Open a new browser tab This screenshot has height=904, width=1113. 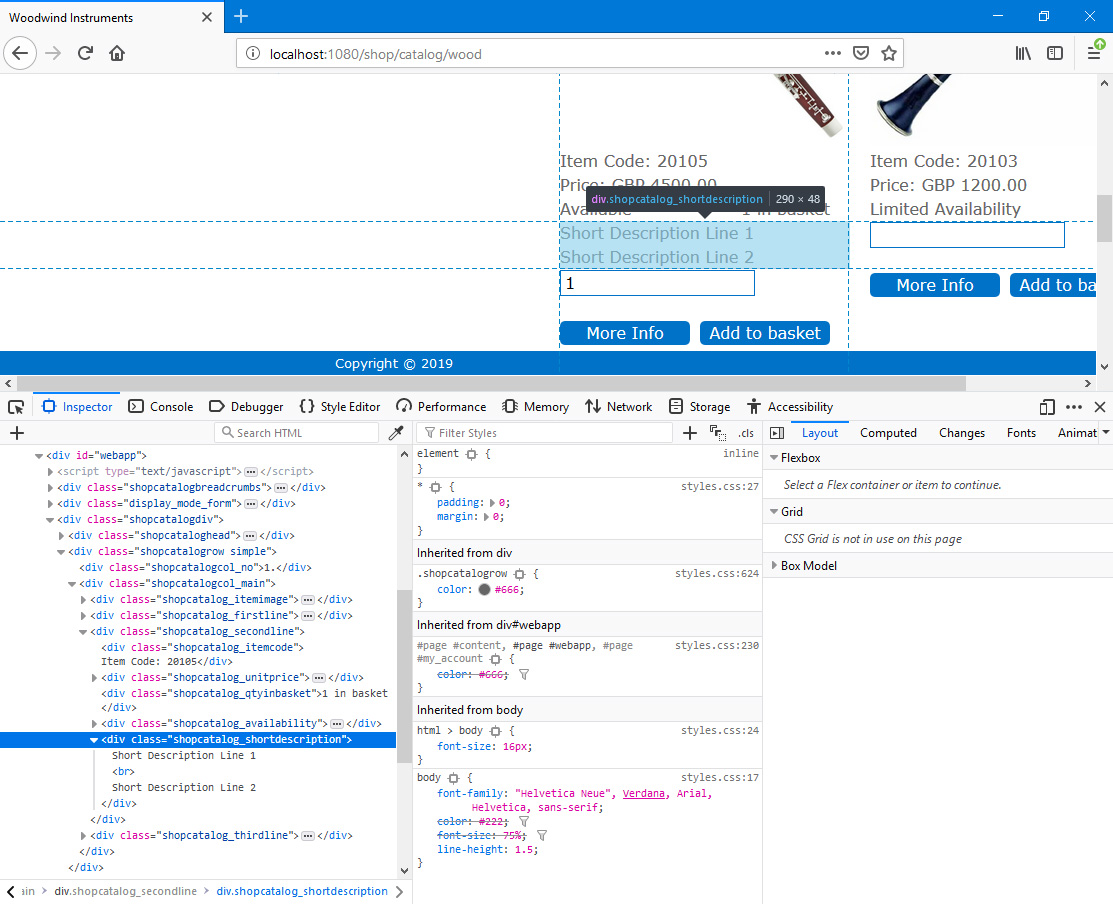point(241,16)
